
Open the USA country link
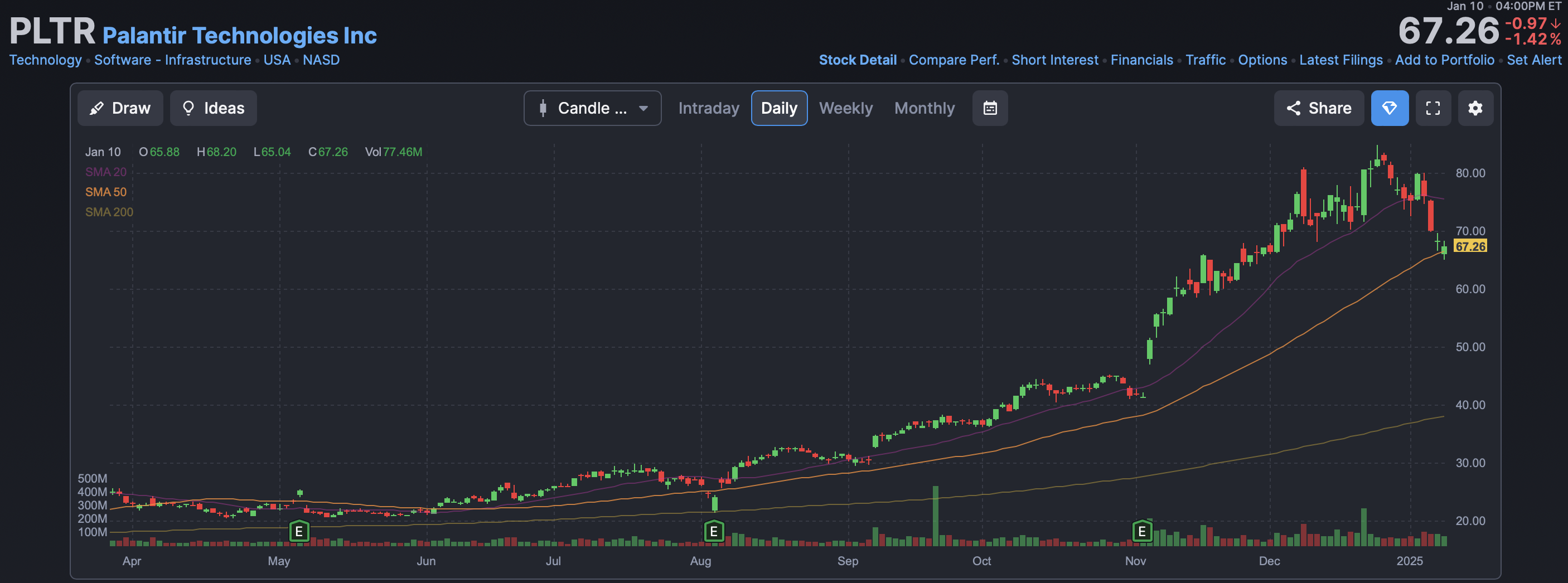(x=277, y=60)
